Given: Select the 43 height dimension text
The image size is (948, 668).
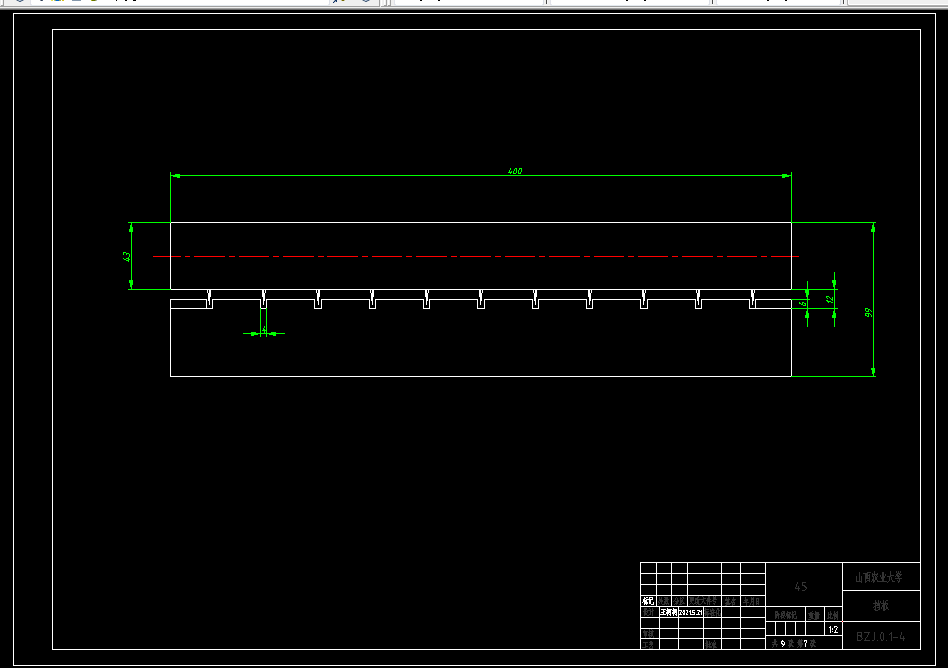Looking at the screenshot, I should pyautogui.click(x=126, y=256).
